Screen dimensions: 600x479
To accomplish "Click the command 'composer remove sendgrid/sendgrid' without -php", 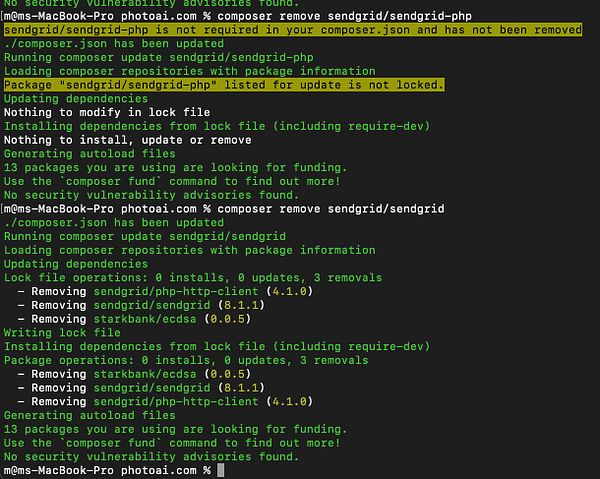I will click(x=331, y=209).
